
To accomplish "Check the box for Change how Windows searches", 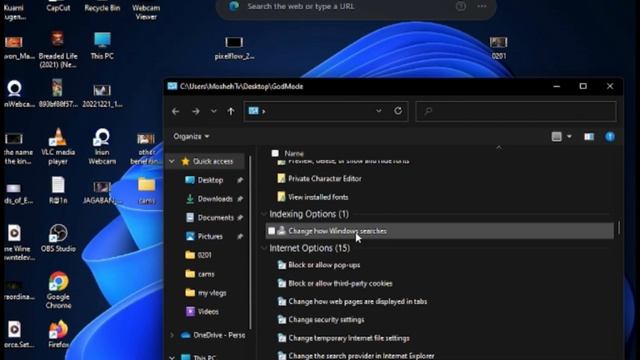I will (271, 231).
